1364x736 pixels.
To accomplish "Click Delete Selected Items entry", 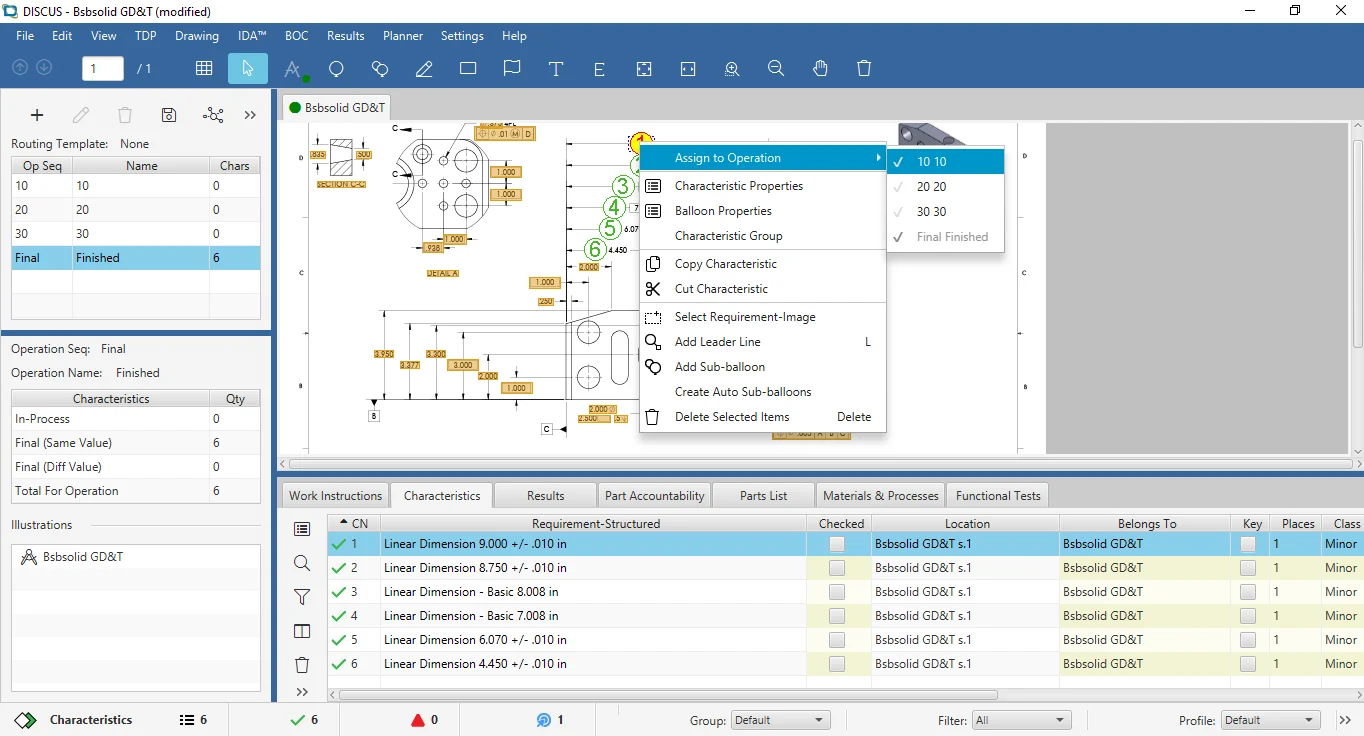I will pos(763,417).
